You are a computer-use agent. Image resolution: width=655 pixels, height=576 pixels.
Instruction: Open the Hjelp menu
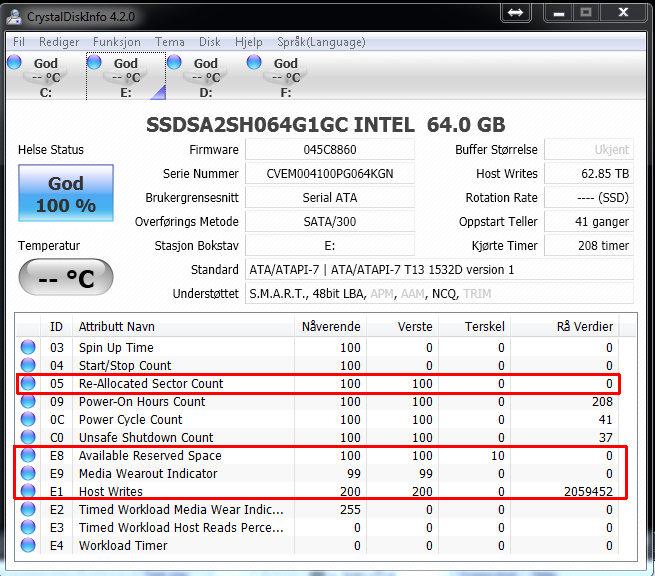tap(249, 42)
